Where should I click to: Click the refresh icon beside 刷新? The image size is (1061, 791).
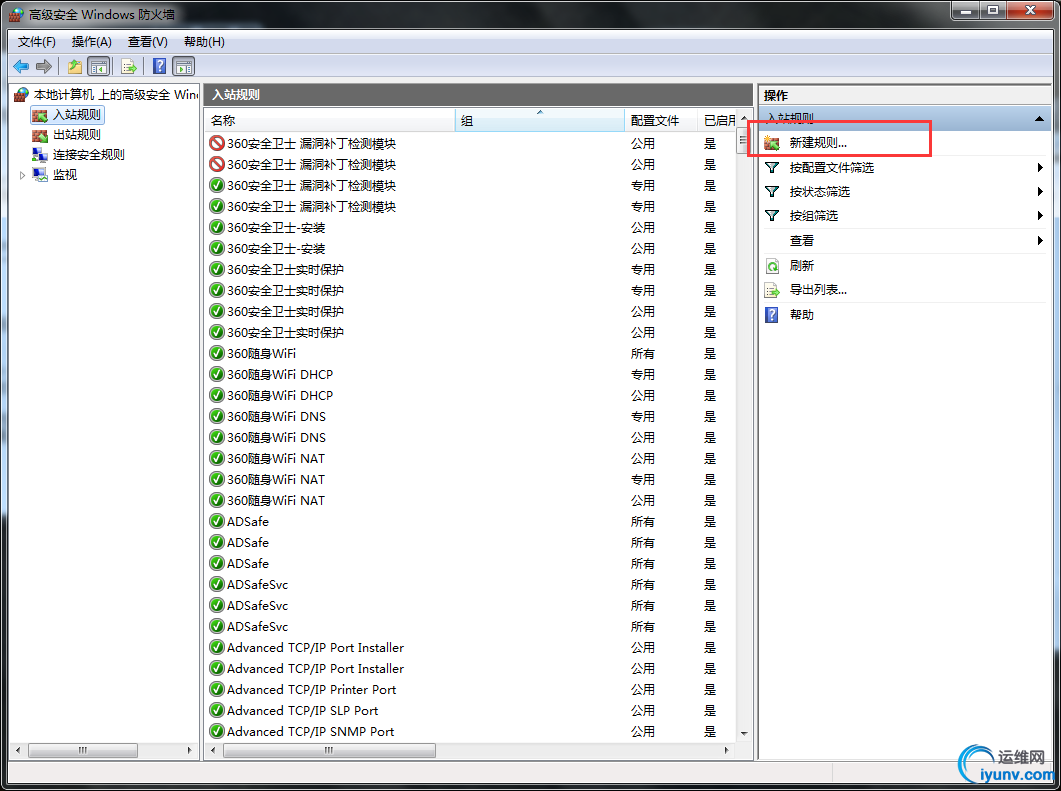tap(772, 266)
